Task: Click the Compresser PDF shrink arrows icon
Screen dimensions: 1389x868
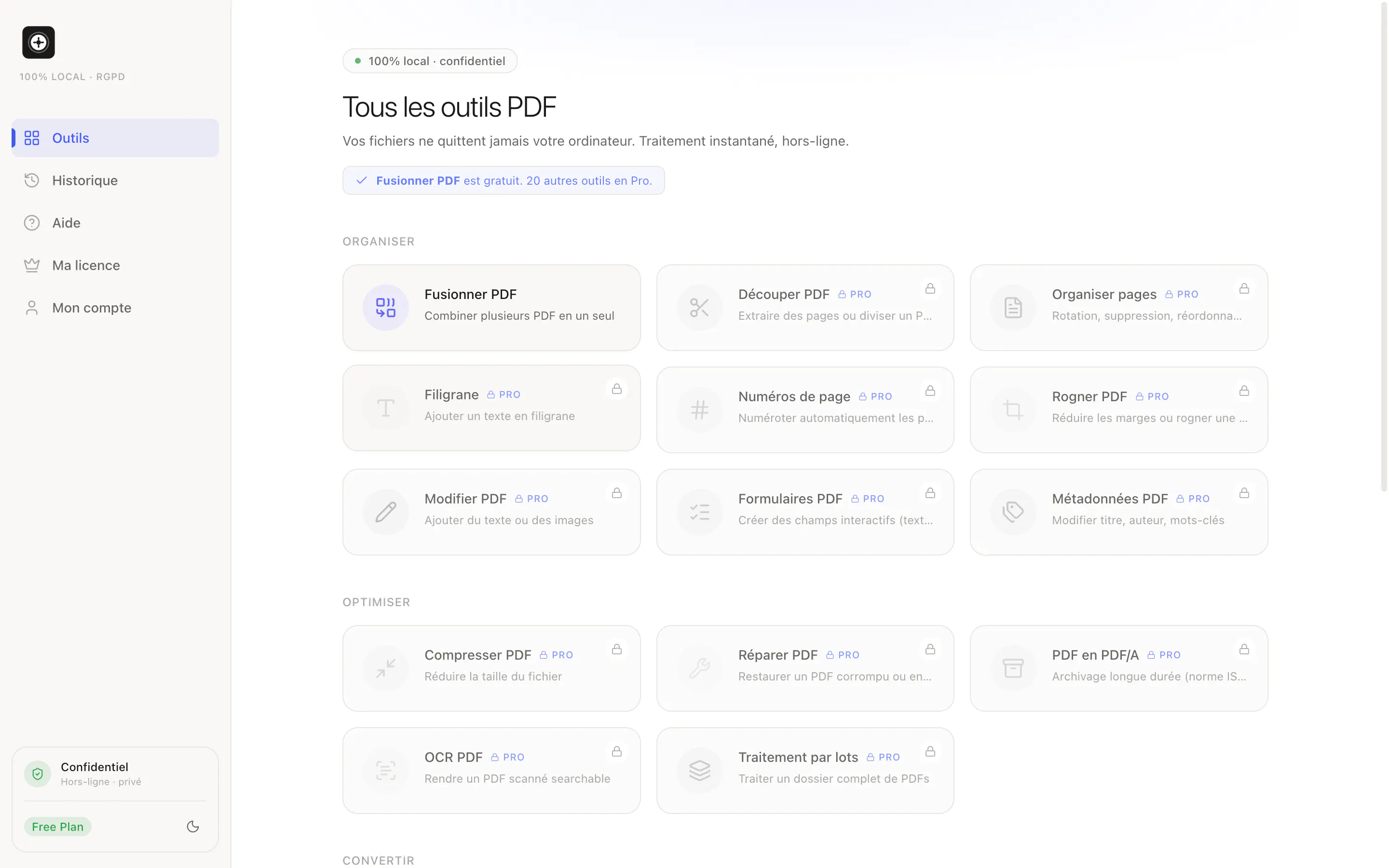Action: click(386, 668)
